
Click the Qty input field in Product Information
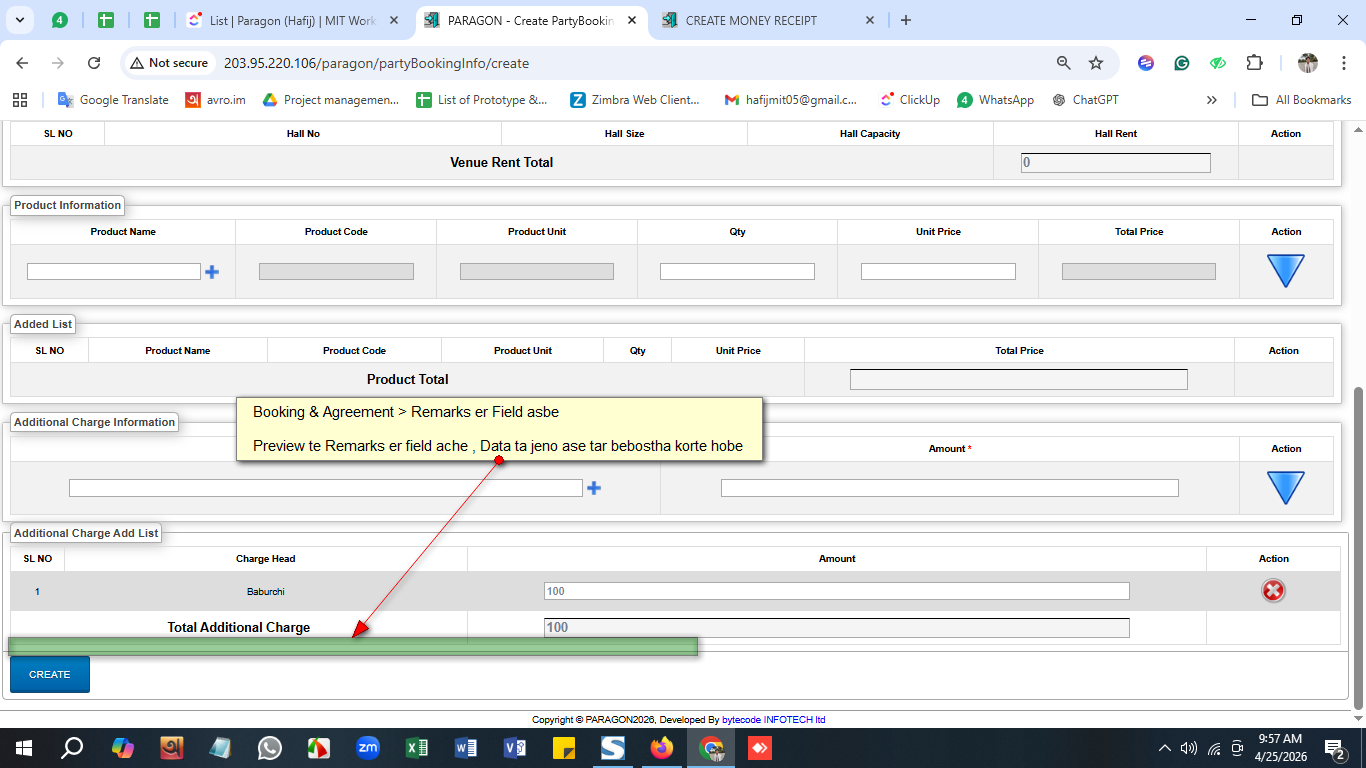pos(737,272)
